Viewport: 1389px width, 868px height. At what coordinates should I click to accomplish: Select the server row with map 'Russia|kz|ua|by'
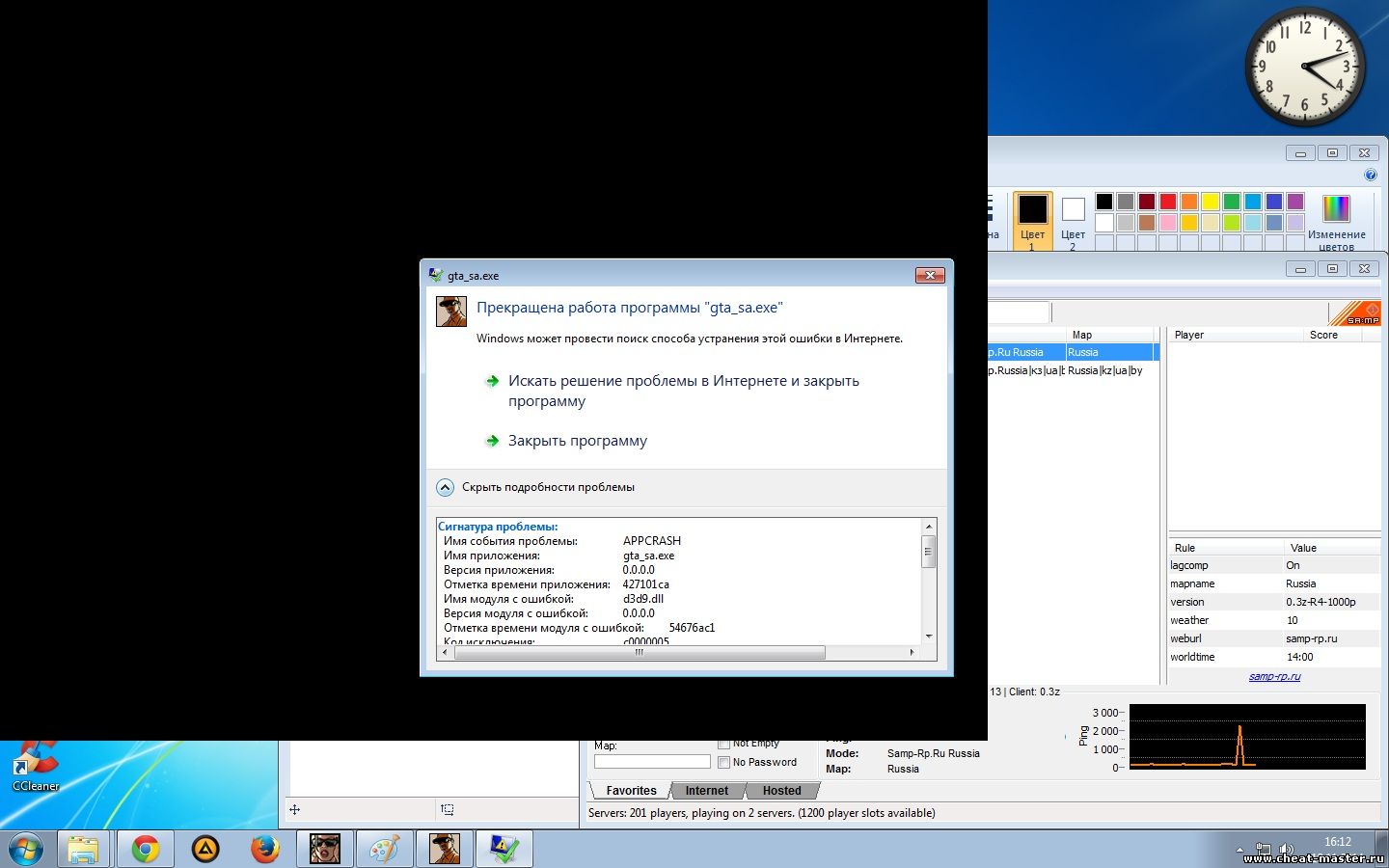(x=1072, y=371)
